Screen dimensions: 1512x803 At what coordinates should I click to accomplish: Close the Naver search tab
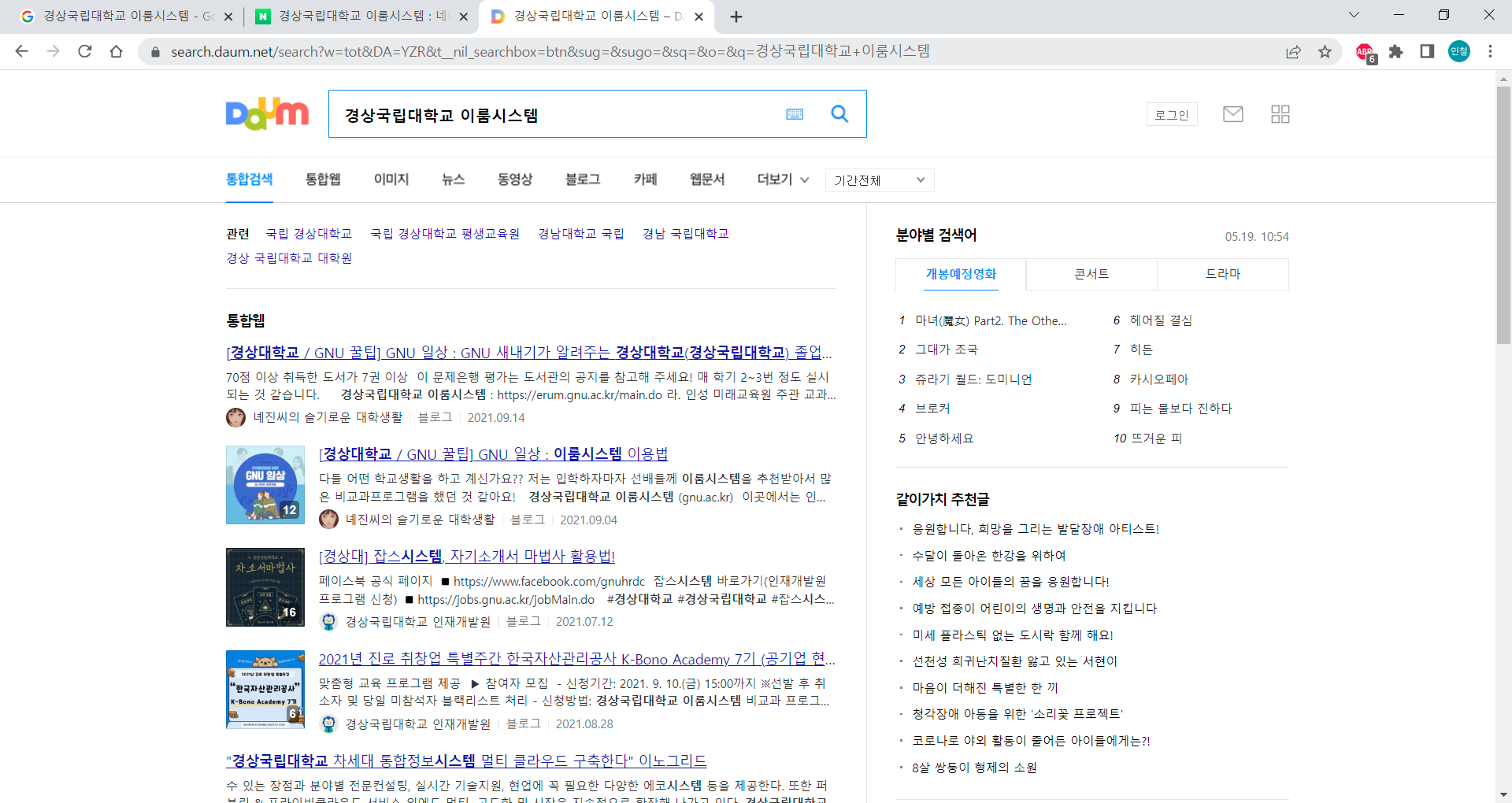click(x=464, y=17)
